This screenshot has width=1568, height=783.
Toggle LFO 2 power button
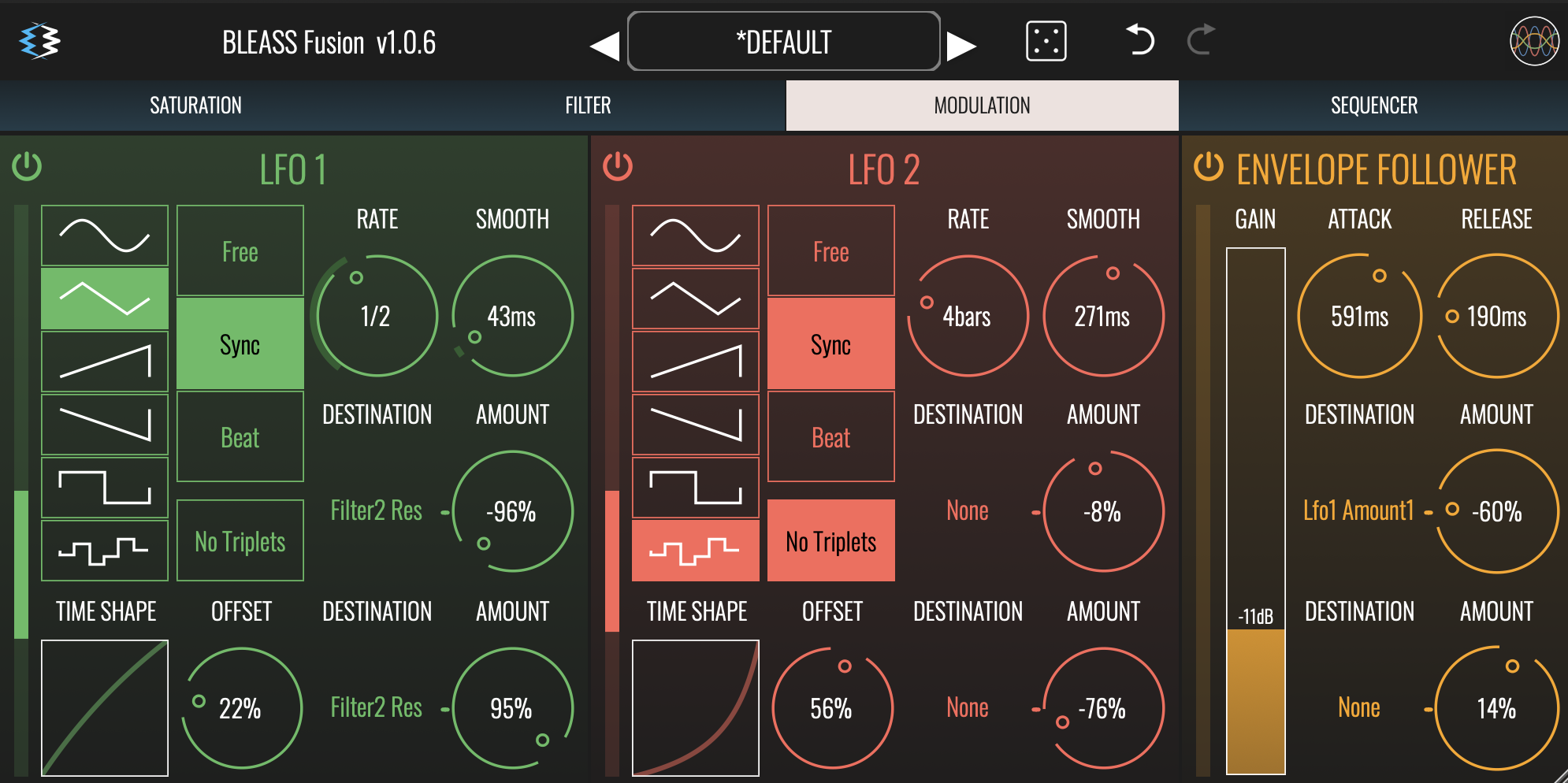coord(618,166)
